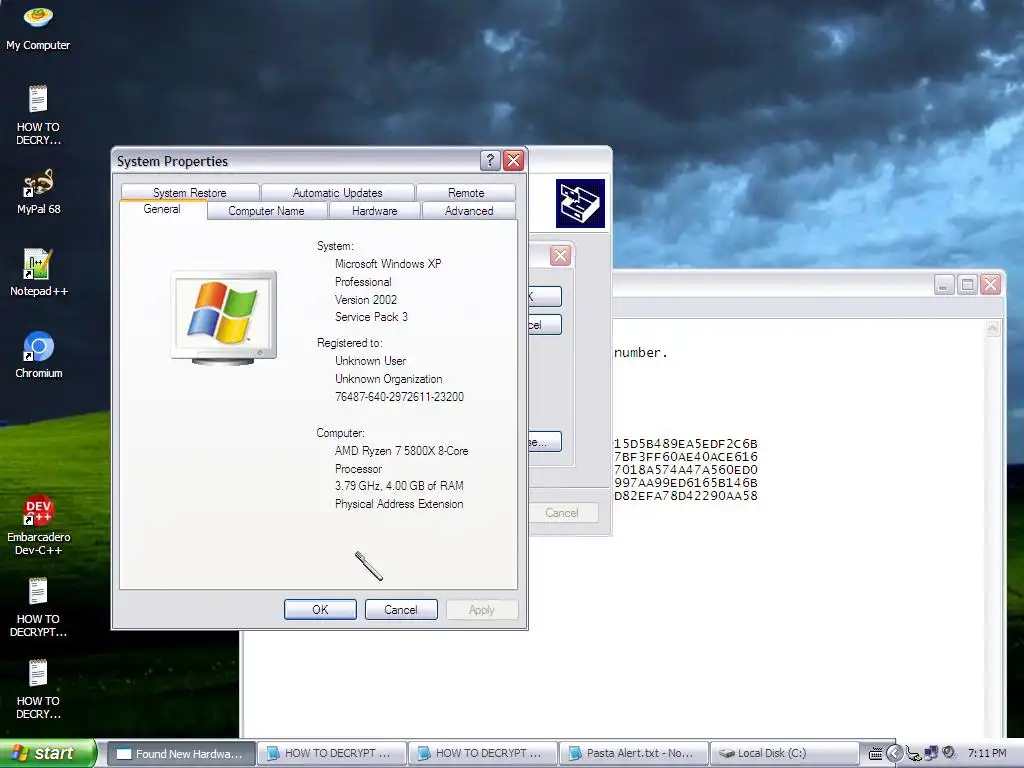This screenshot has height=768, width=1024.
Task: Close the Notepad window
Action: (991, 285)
